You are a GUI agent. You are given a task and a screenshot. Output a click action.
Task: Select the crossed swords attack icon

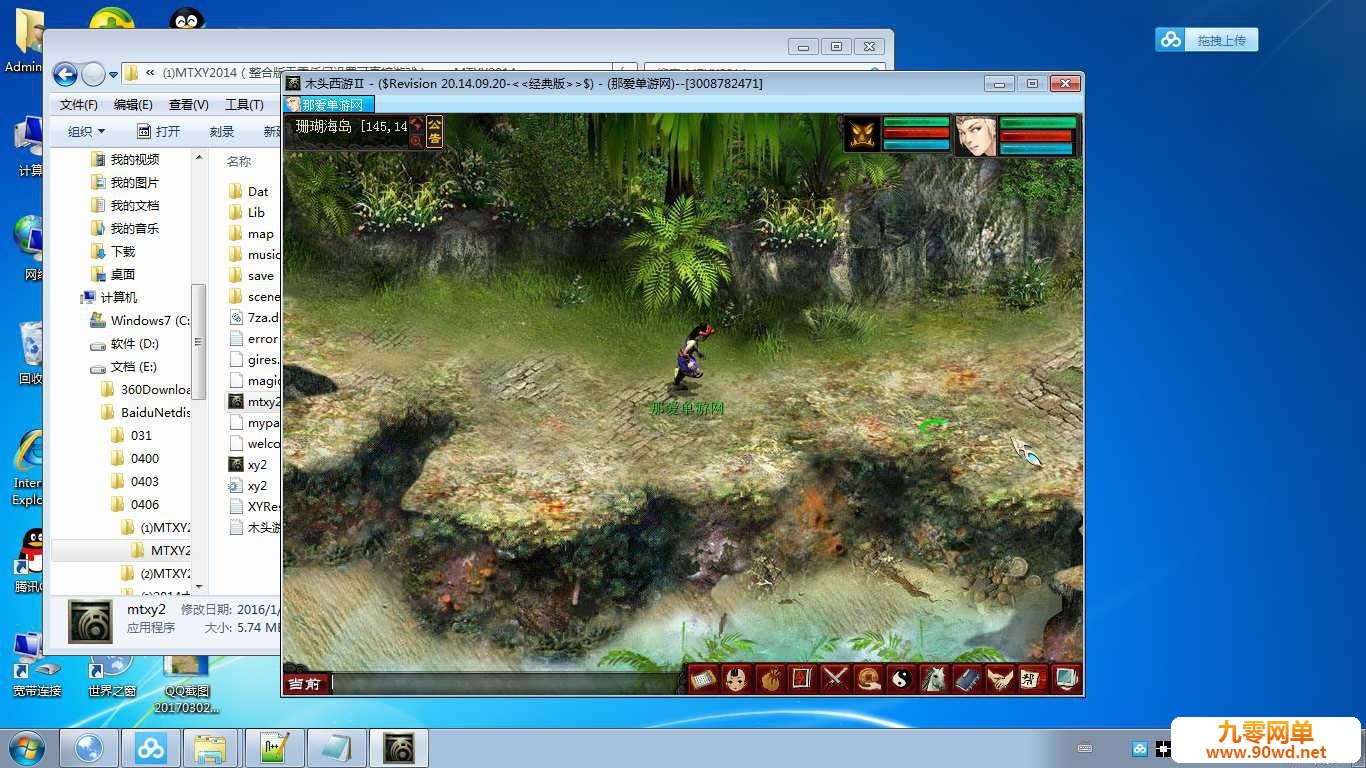click(835, 679)
